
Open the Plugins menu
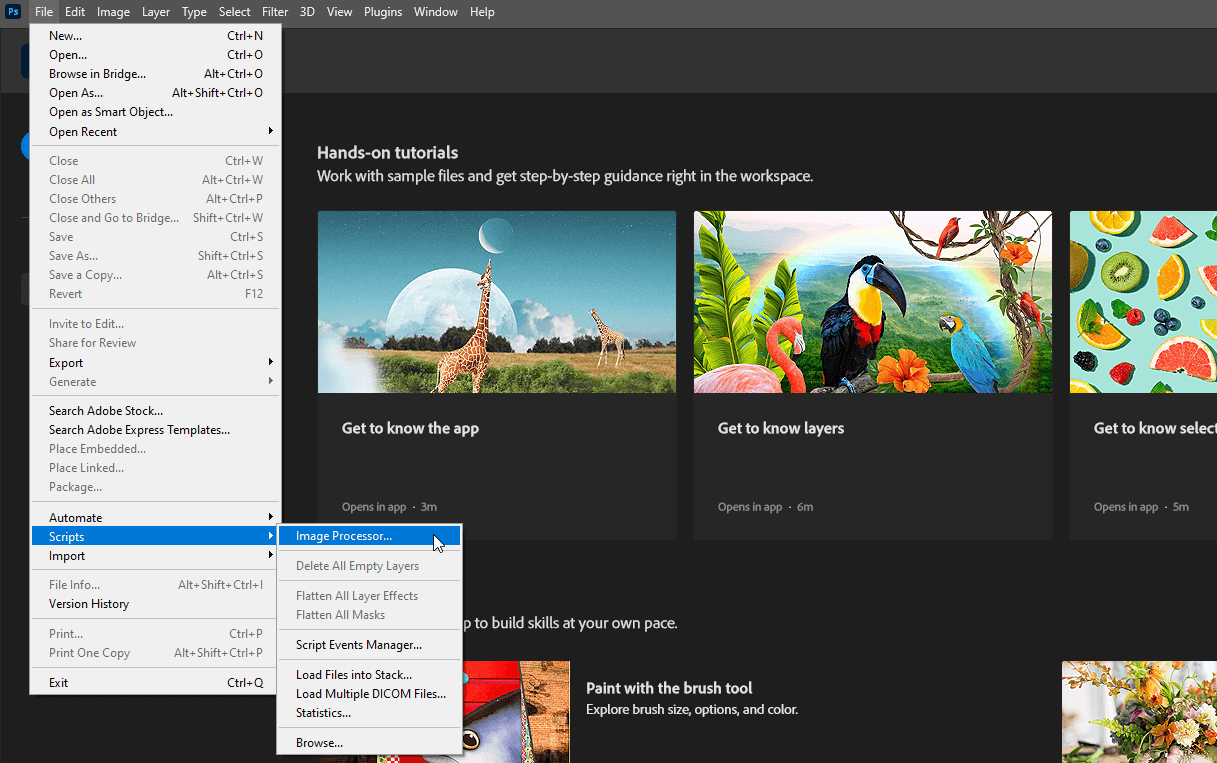click(x=383, y=12)
